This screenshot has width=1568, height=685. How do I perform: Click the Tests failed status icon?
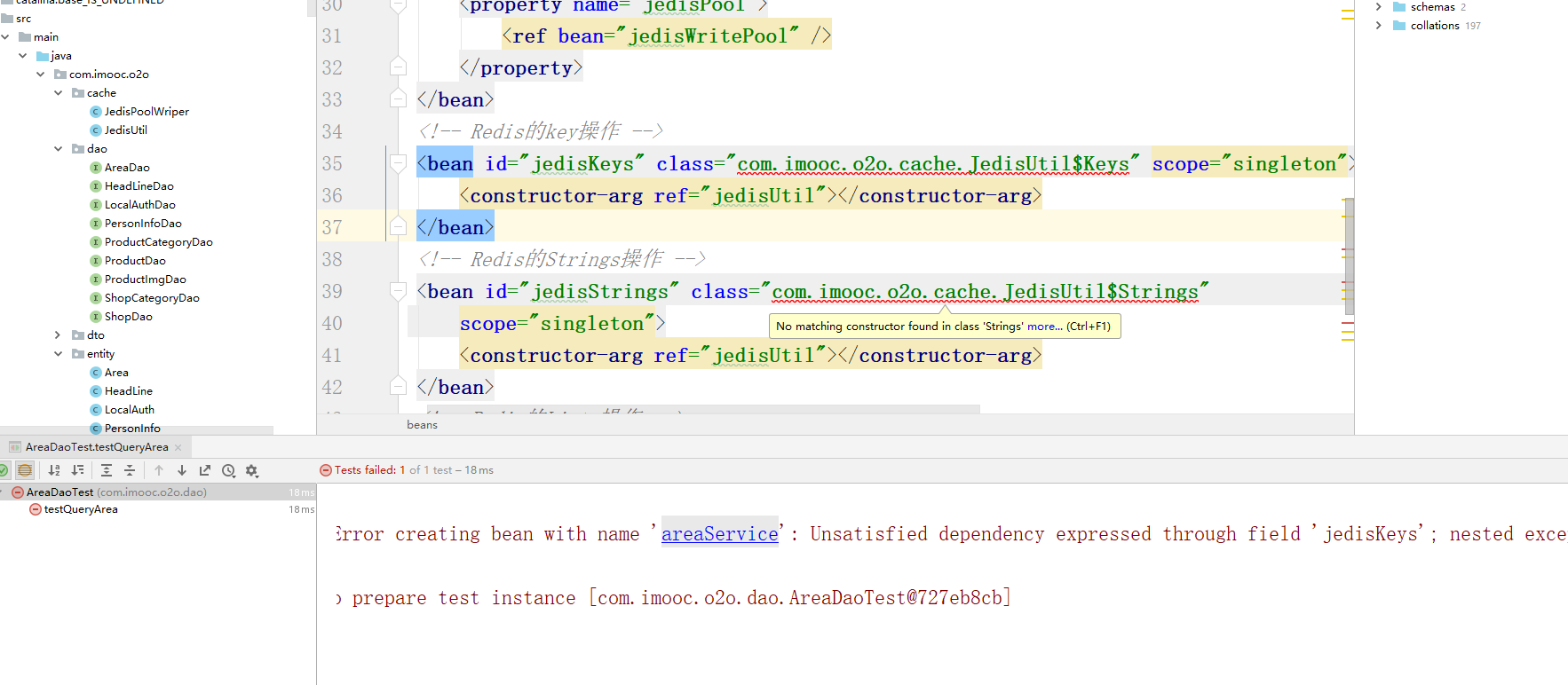pyautogui.click(x=326, y=470)
